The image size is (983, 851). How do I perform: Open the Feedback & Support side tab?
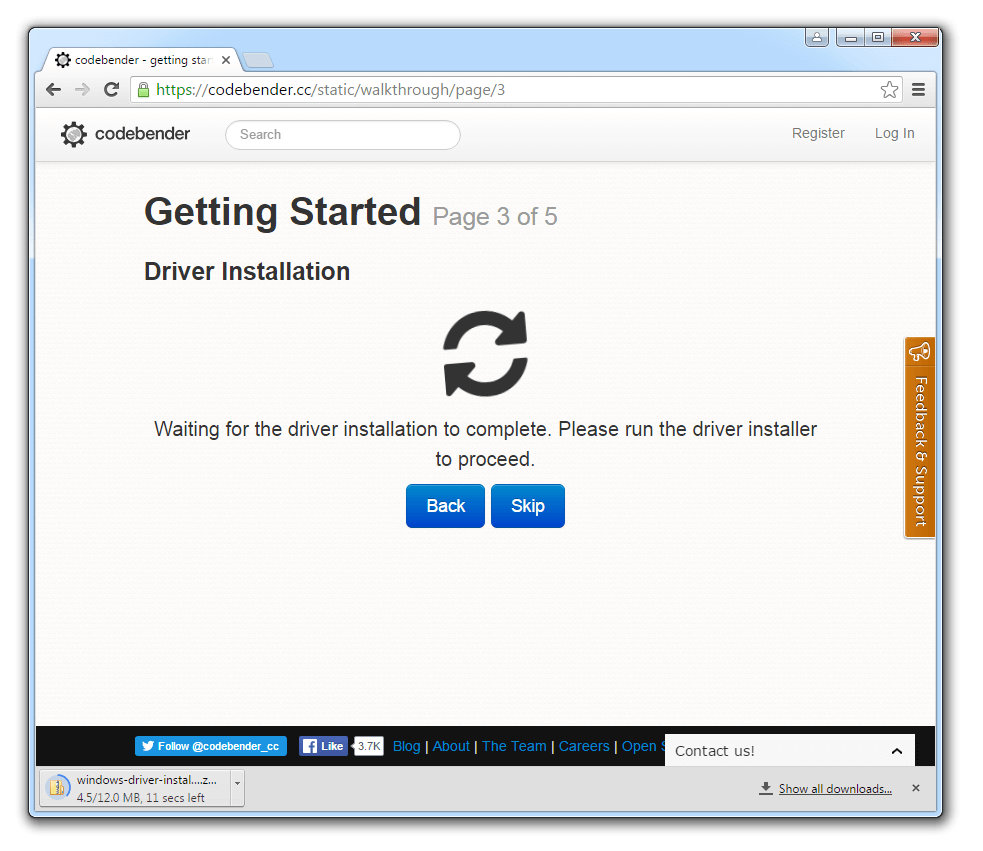point(920,438)
